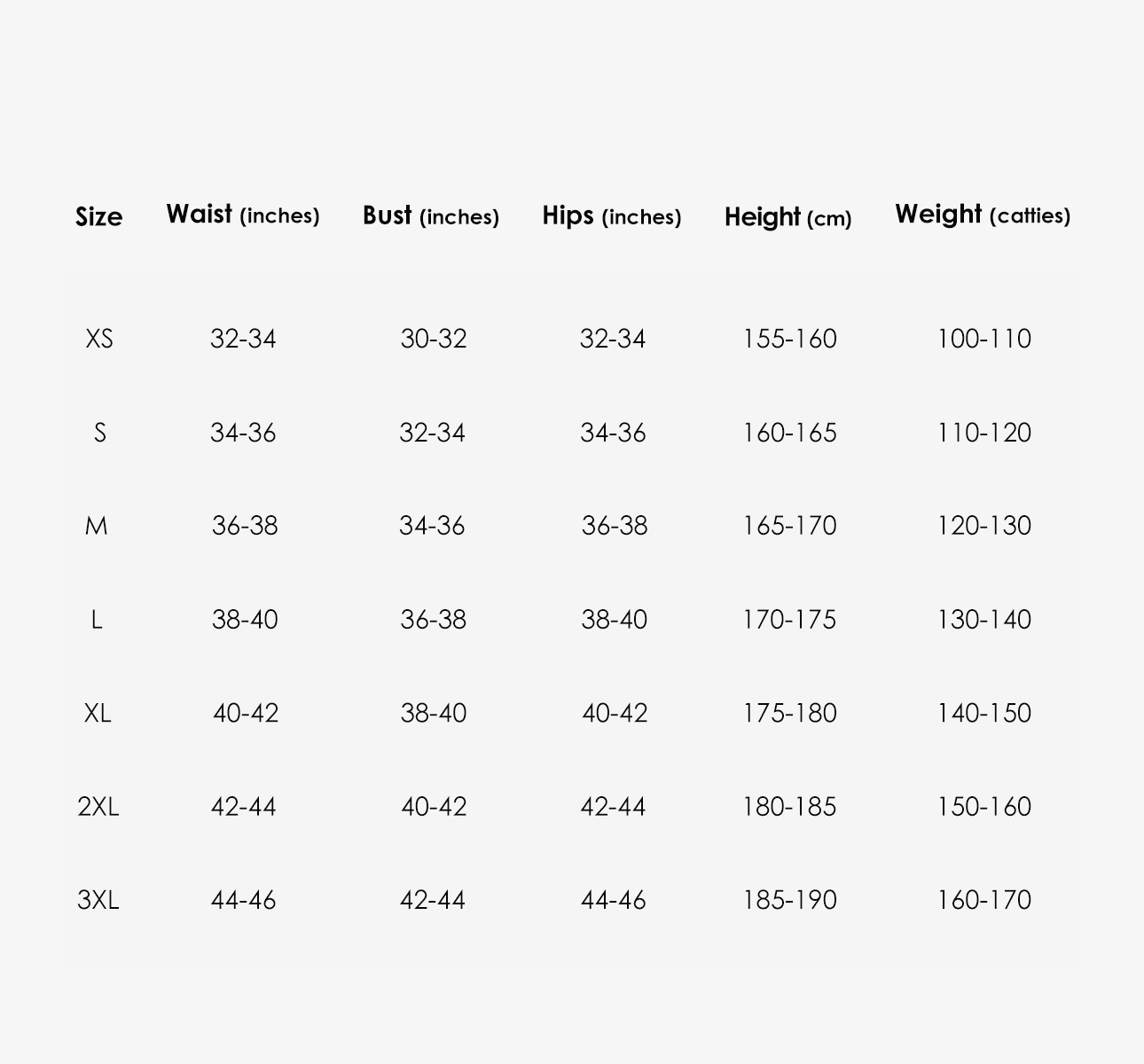
Task: Select the S size row label
Action: [99, 433]
